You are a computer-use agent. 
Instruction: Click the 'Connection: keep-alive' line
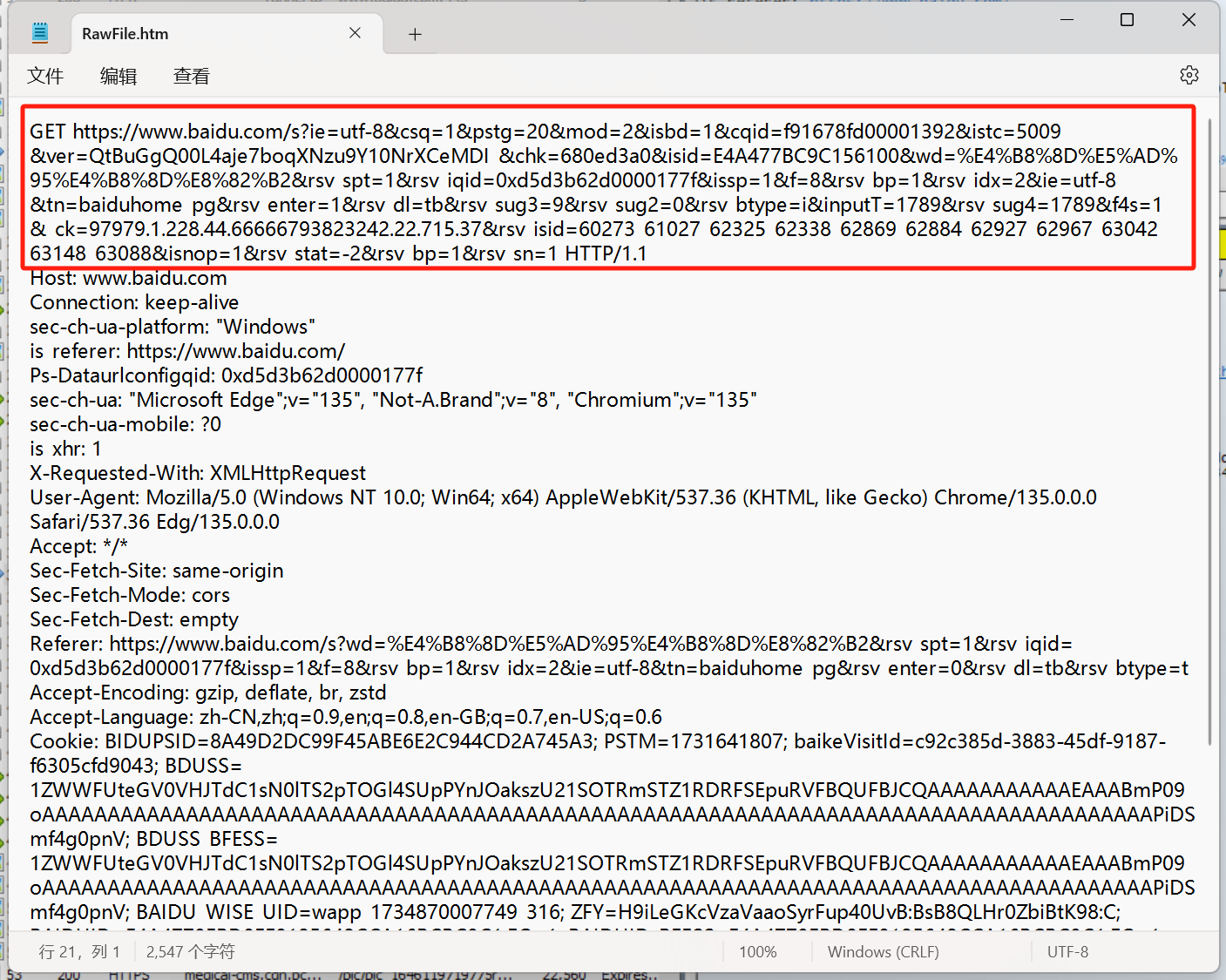[x=134, y=302]
